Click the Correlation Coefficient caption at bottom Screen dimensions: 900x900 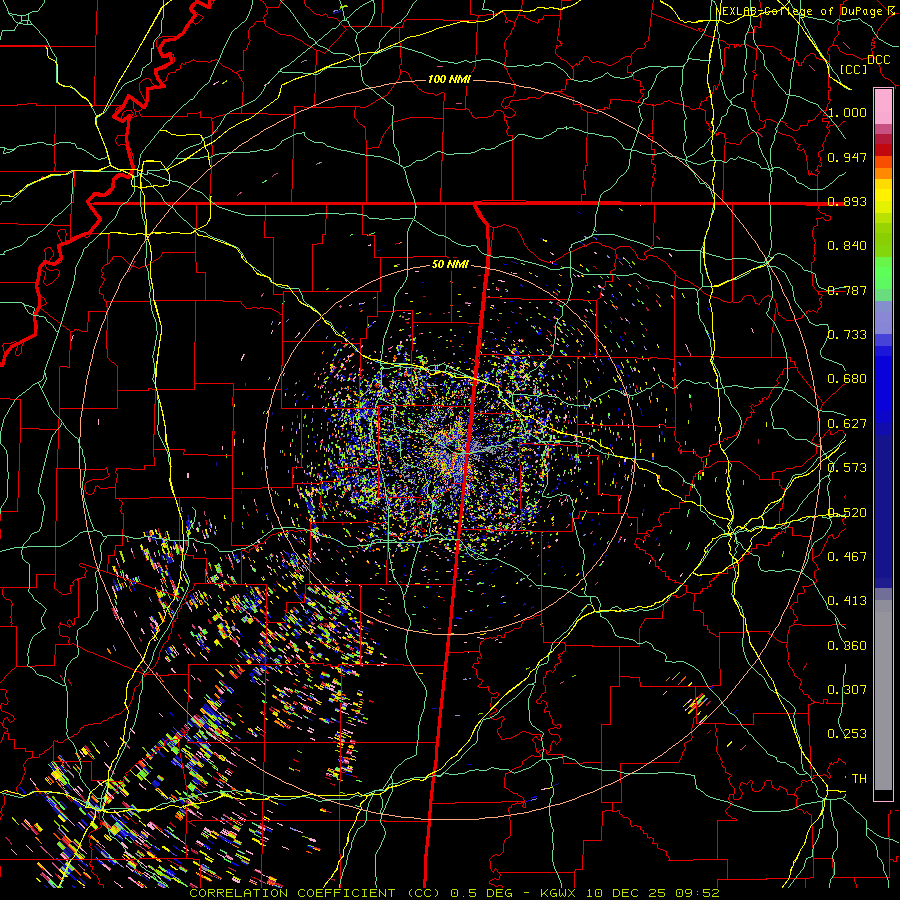point(454,893)
